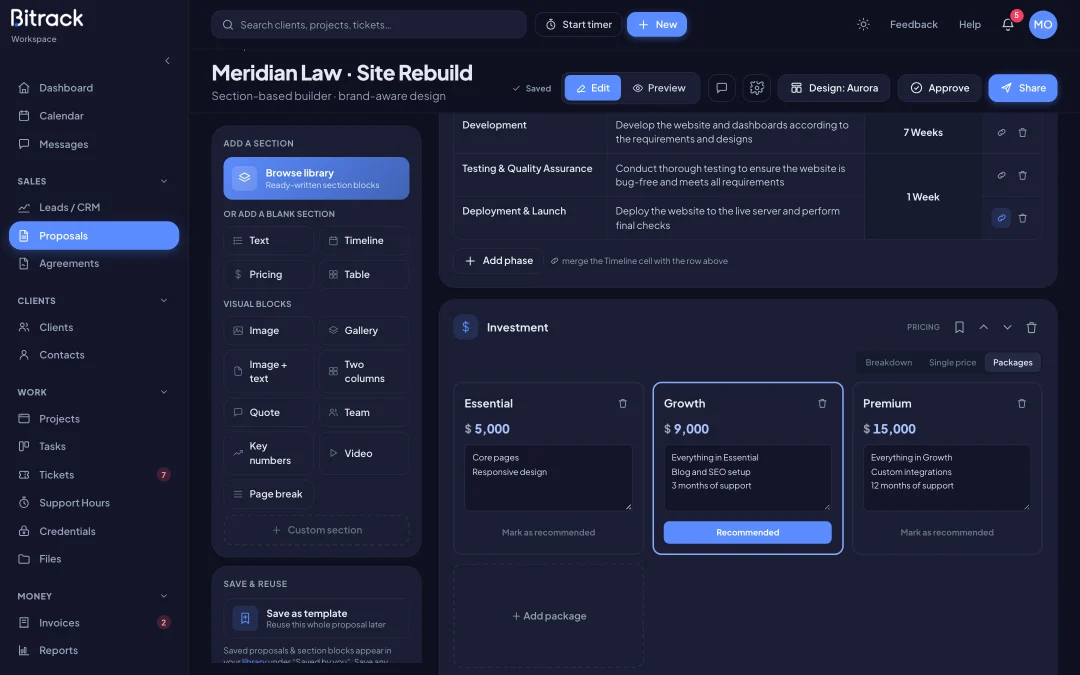The height and width of the screenshot is (675, 1080).
Task: Add a blank Timeline section
Action: point(364,240)
